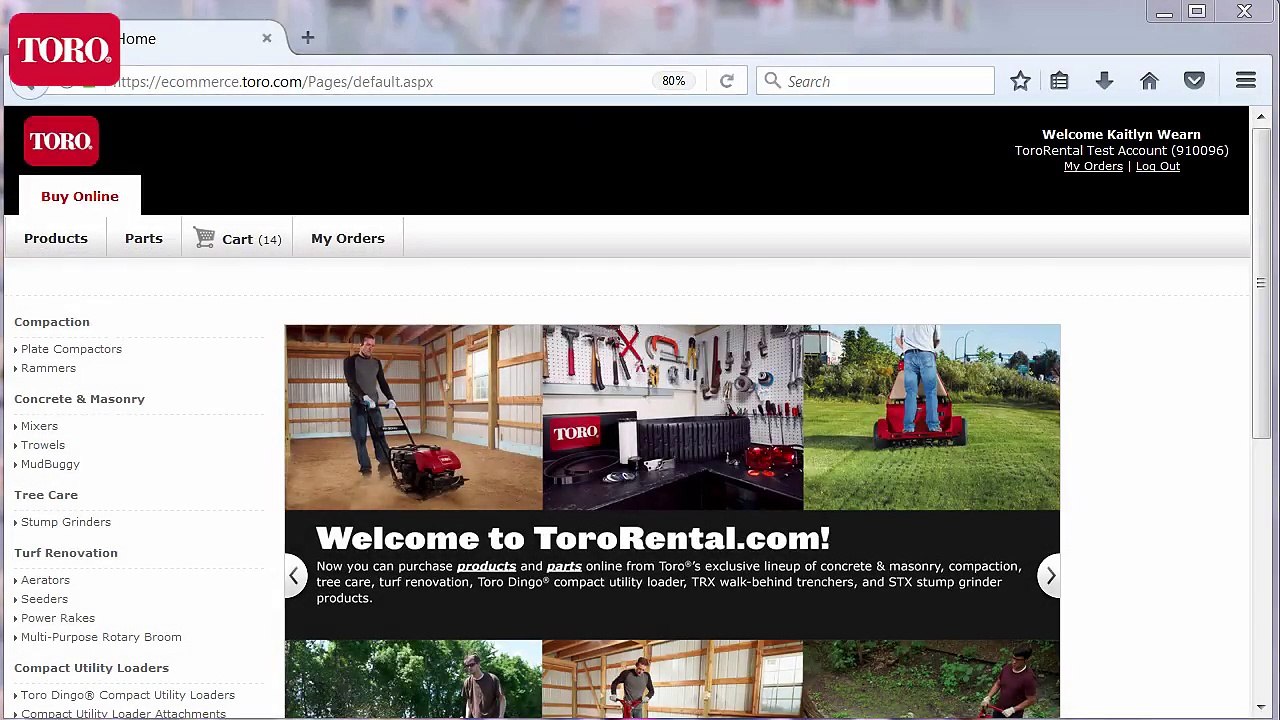Follow the products link in welcome text
1280x720 pixels.
tap(486, 566)
